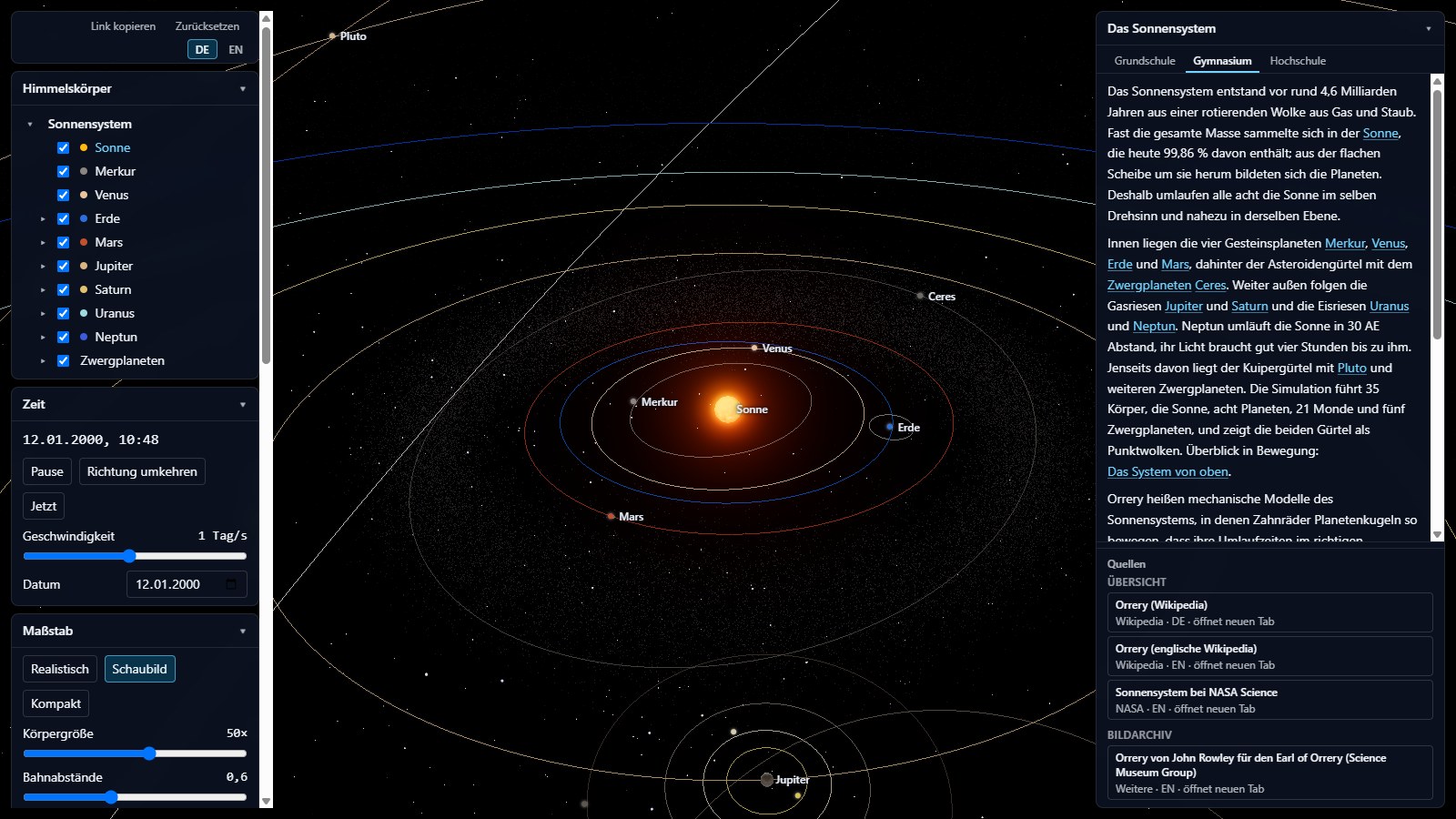The height and width of the screenshot is (819, 1456).
Task: Click Link kopieren
Action: (123, 26)
